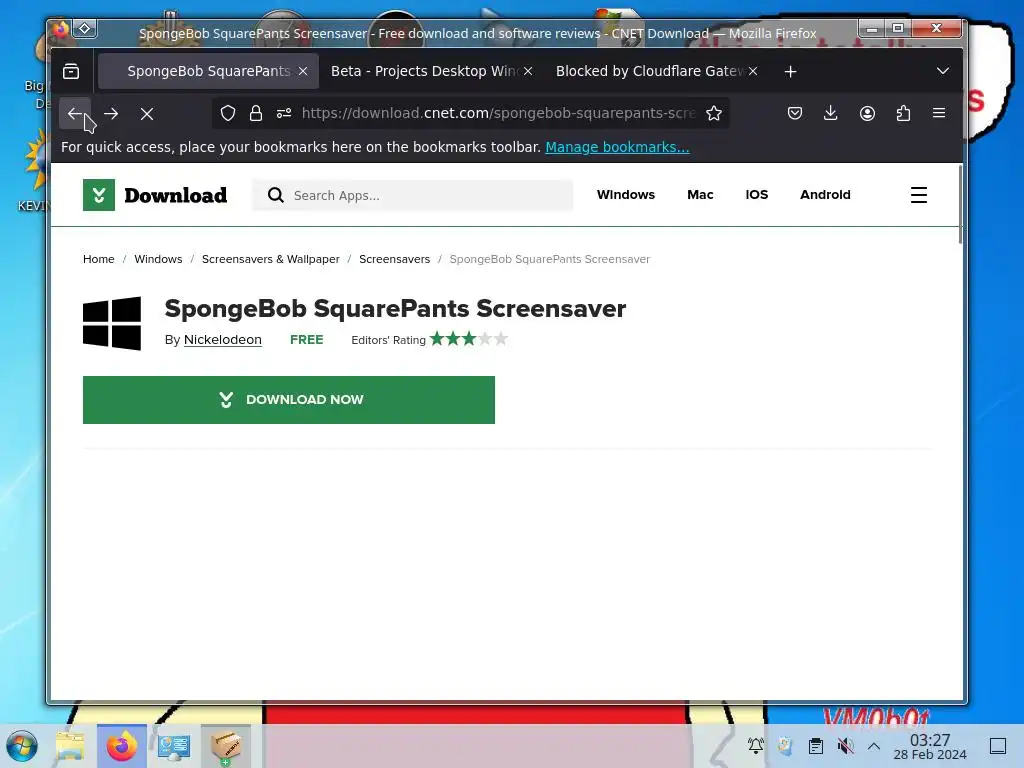
Task: Expand the hidden tray icons arrow
Action: pyautogui.click(x=874, y=746)
